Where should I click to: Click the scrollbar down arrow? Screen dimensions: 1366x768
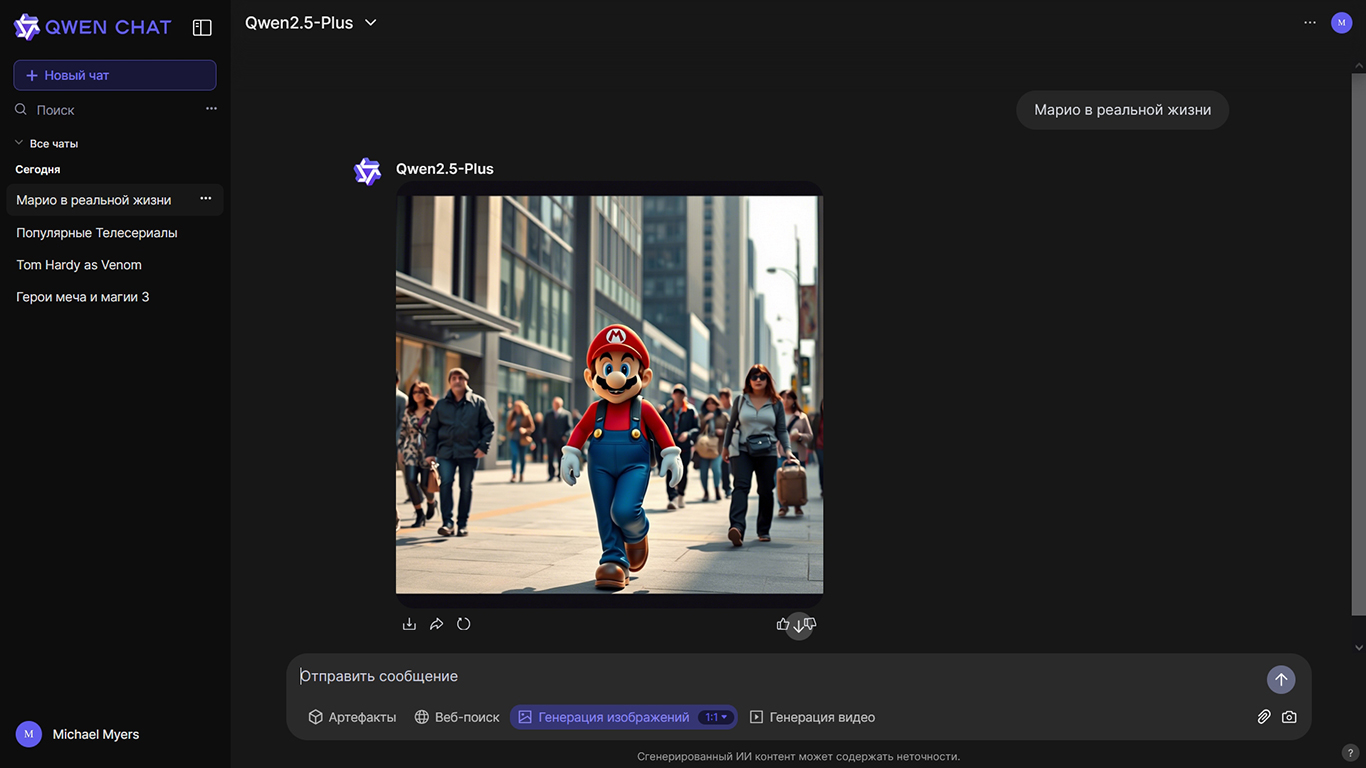click(x=1358, y=648)
